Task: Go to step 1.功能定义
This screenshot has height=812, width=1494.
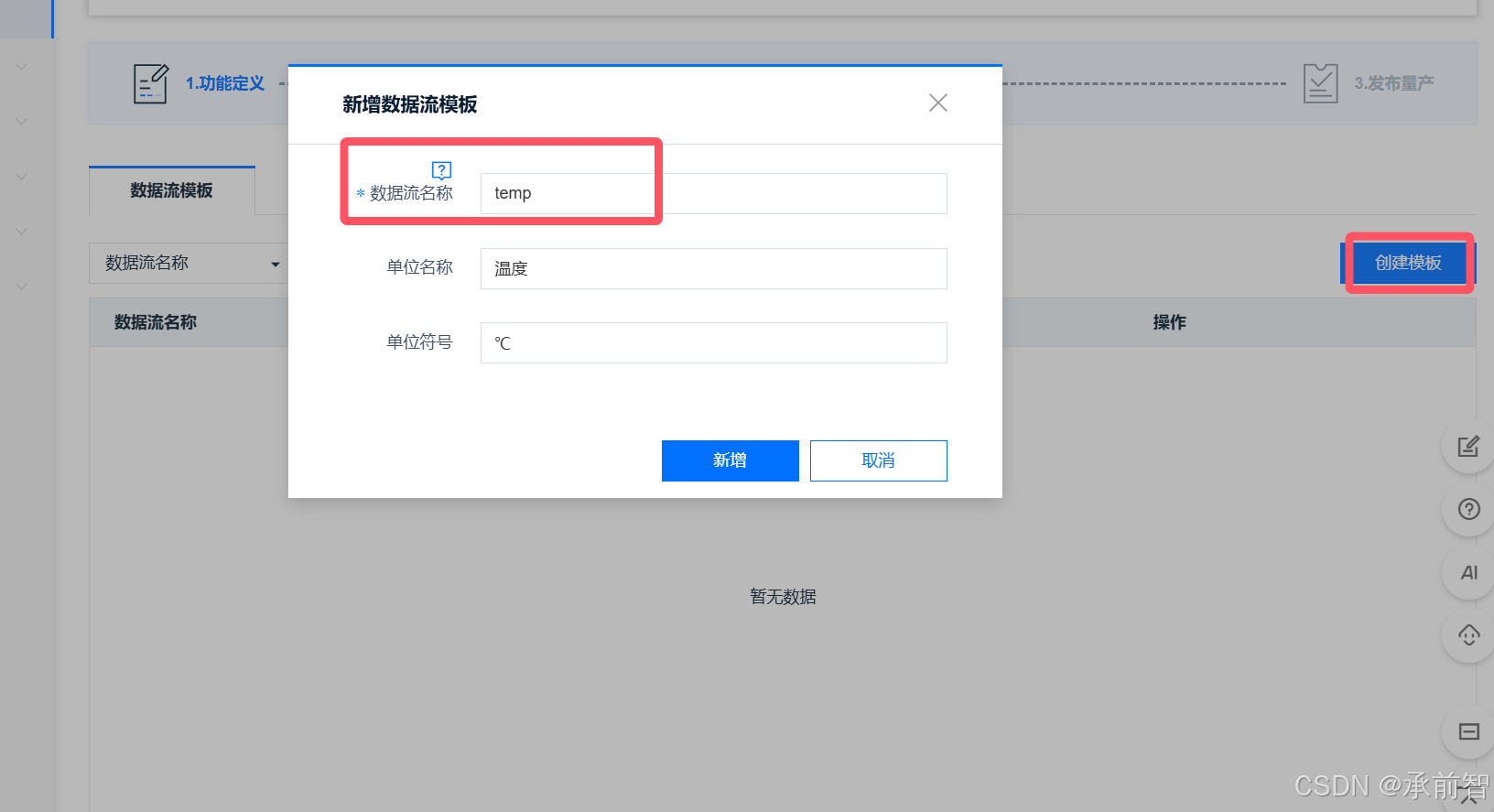Action: (225, 83)
